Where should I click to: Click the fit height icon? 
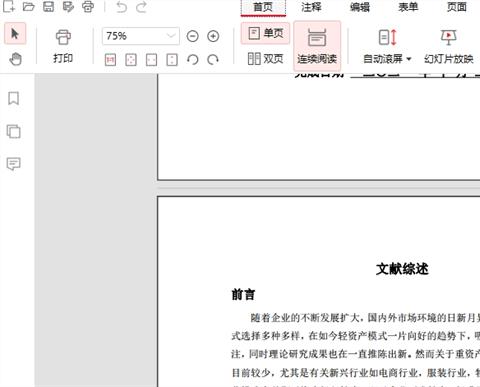172,60
